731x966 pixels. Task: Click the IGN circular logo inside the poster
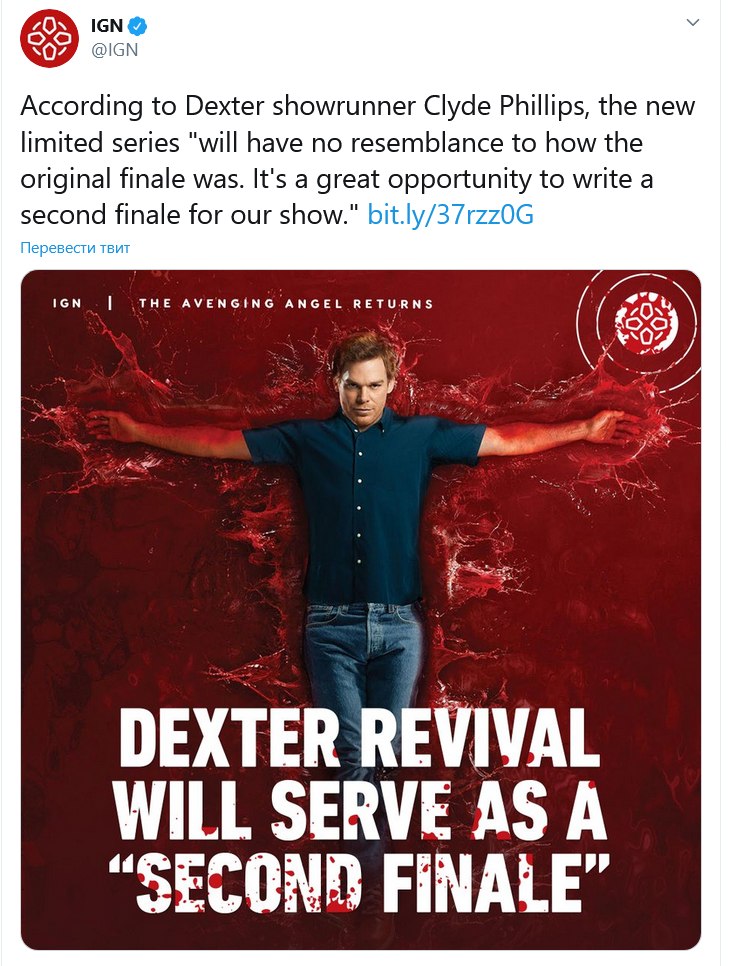647,323
